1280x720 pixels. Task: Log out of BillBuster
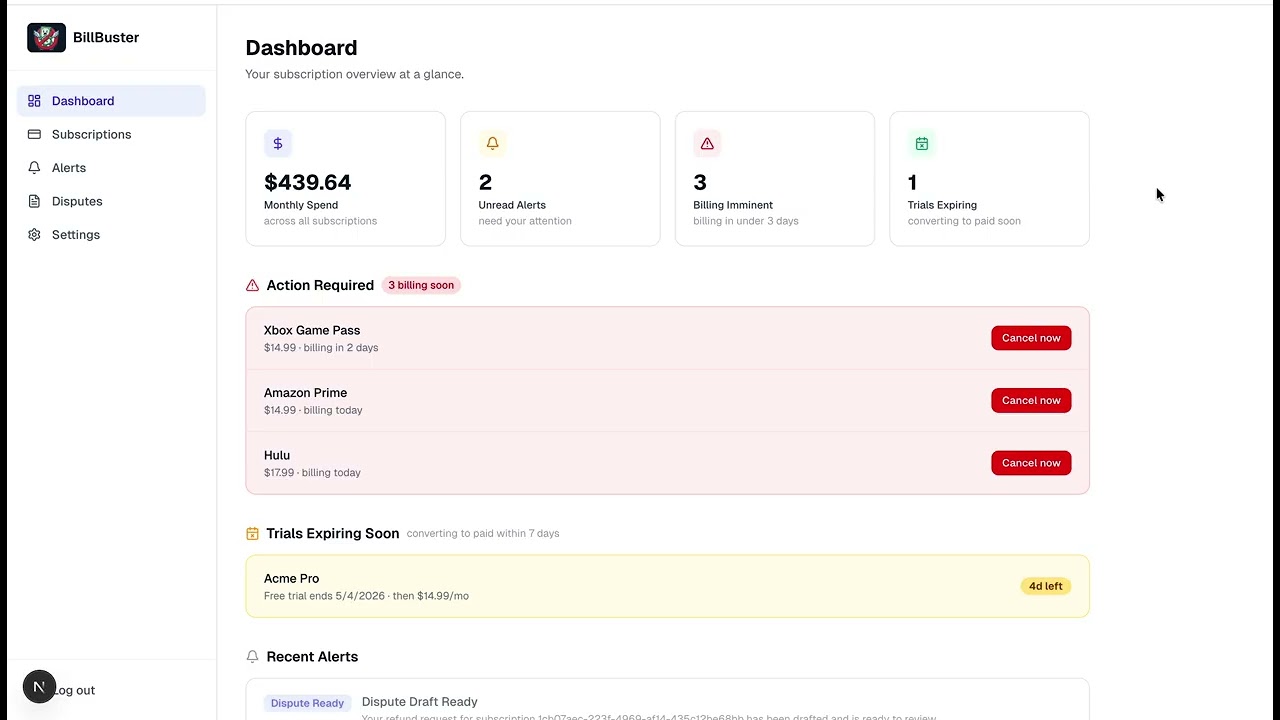click(74, 690)
